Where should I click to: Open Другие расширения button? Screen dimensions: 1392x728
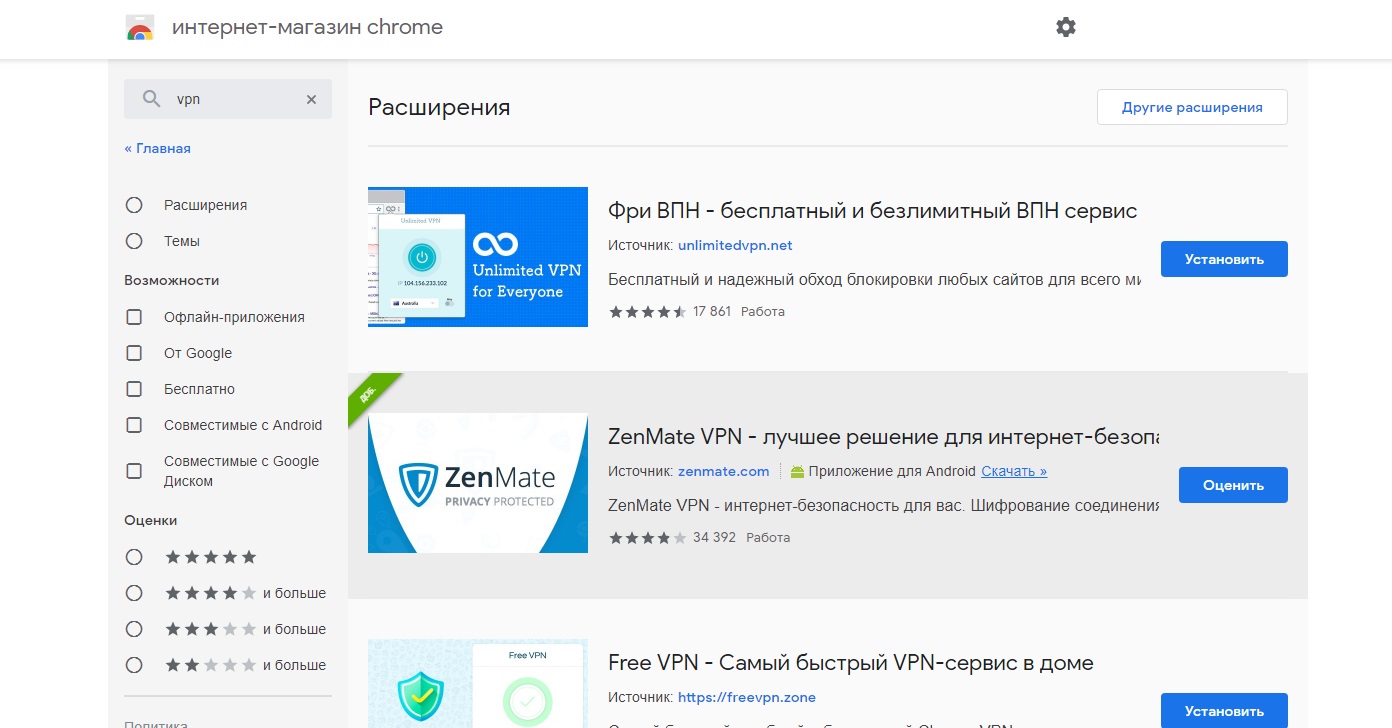1192,107
